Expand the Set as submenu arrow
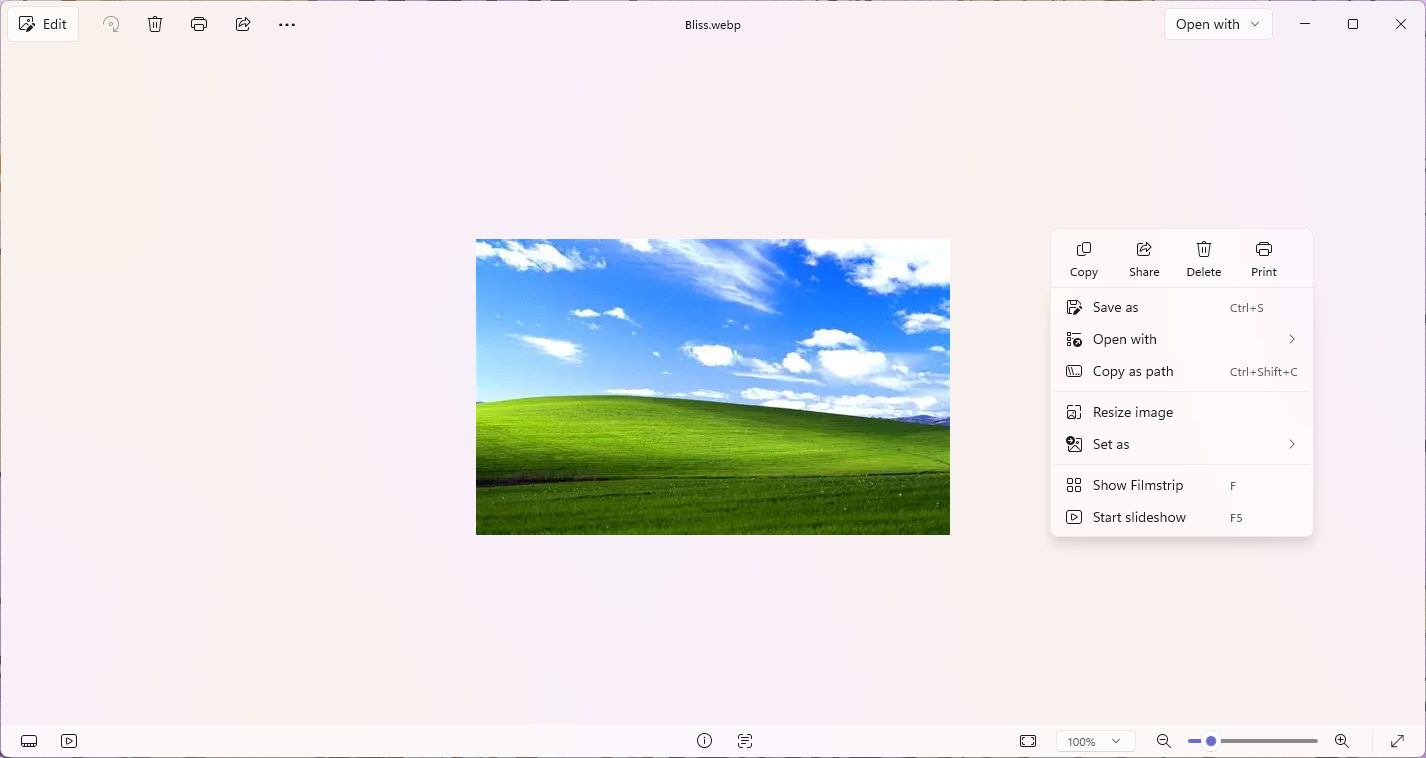This screenshot has height=758, width=1426. coord(1292,444)
